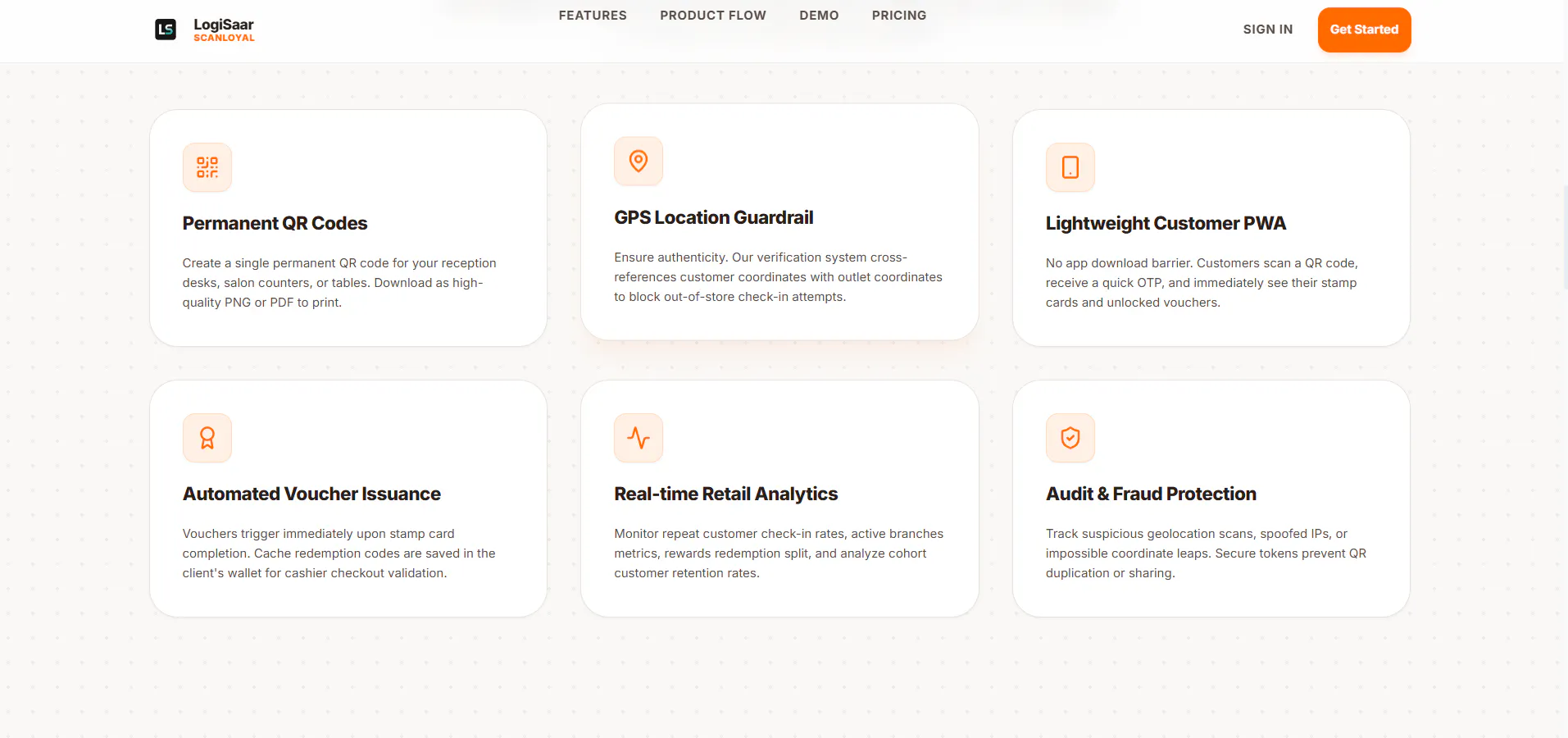Click the smartphone icon for Lightweight Customer PWA
Viewport: 1568px width, 738px height.
coord(1070,167)
